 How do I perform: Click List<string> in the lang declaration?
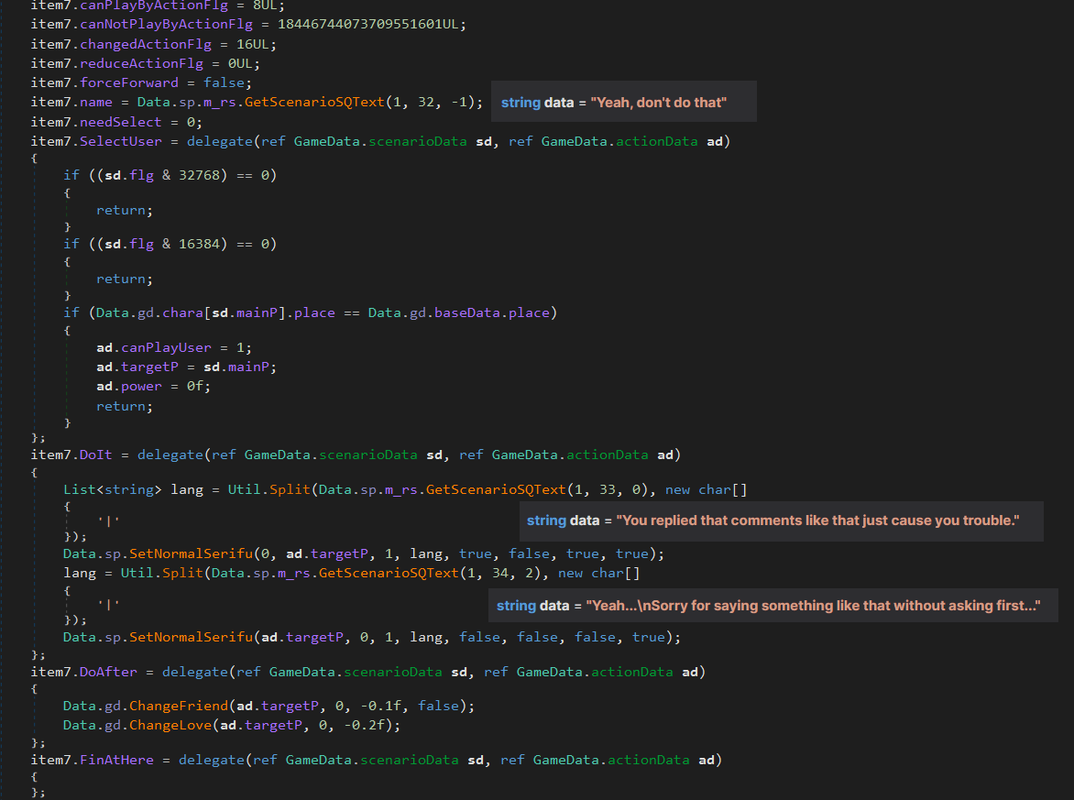pos(112,490)
